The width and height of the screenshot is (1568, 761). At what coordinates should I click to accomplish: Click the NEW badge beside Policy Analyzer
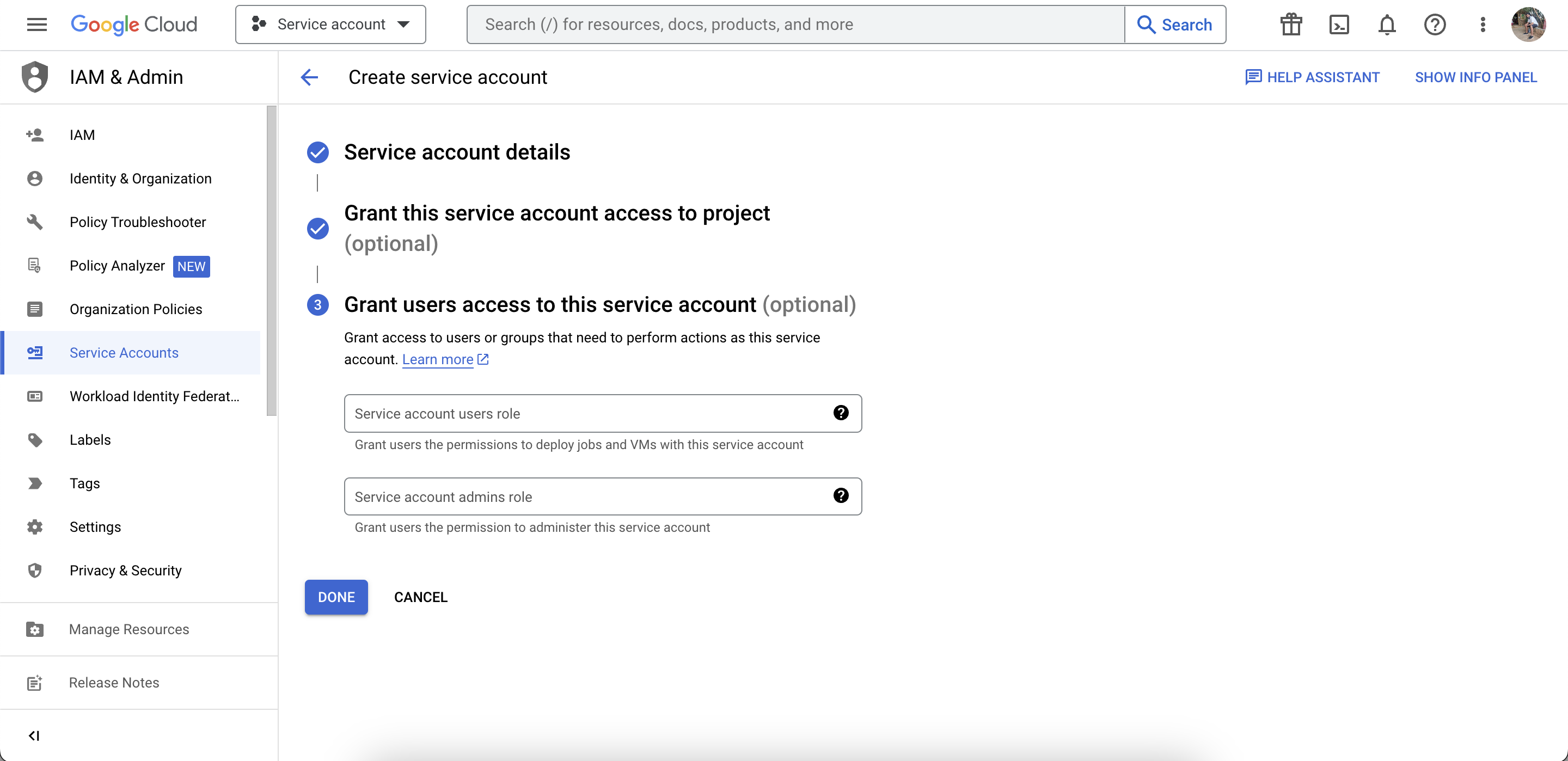(191, 266)
